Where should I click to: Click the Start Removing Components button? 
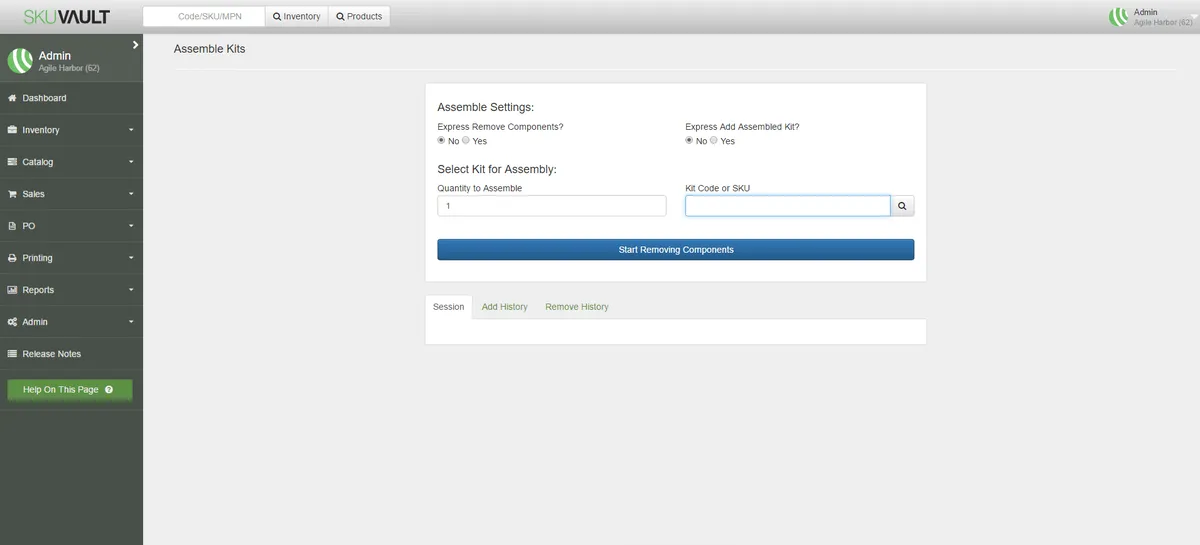pyautogui.click(x=676, y=250)
